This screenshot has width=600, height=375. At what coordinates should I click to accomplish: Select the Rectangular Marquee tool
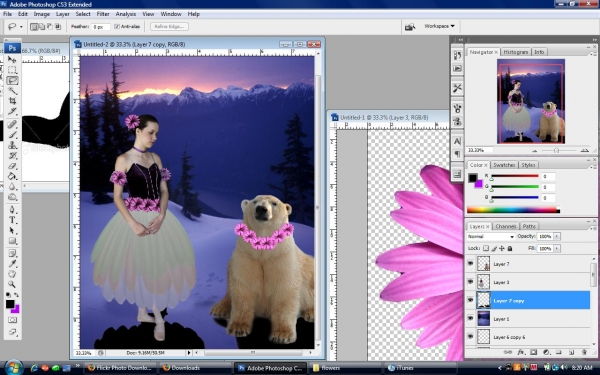[12, 70]
